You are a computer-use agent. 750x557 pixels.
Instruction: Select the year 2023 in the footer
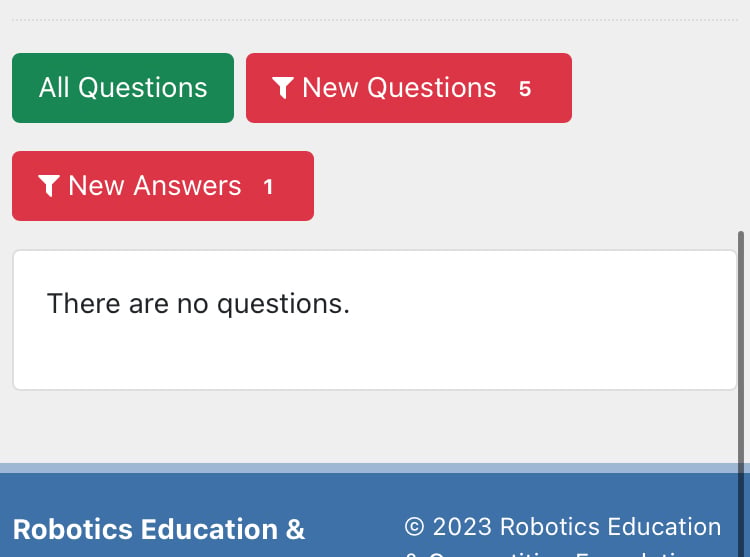(x=463, y=527)
